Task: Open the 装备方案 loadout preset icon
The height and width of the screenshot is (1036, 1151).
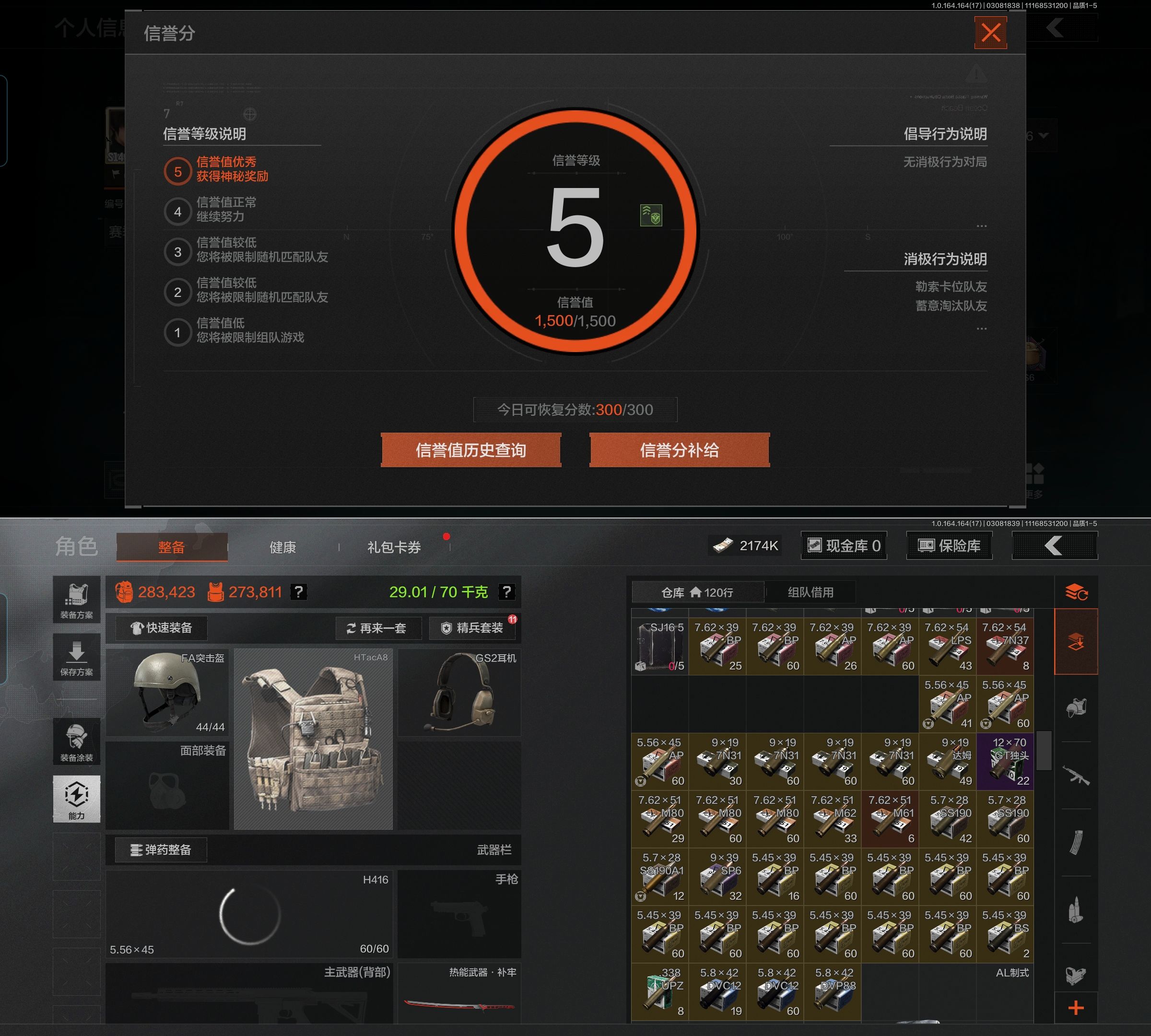Action: coord(76,600)
